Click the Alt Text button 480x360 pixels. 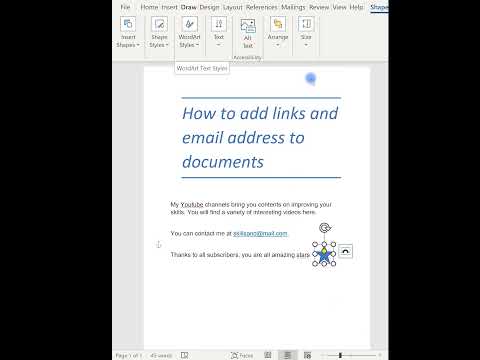(x=248, y=33)
